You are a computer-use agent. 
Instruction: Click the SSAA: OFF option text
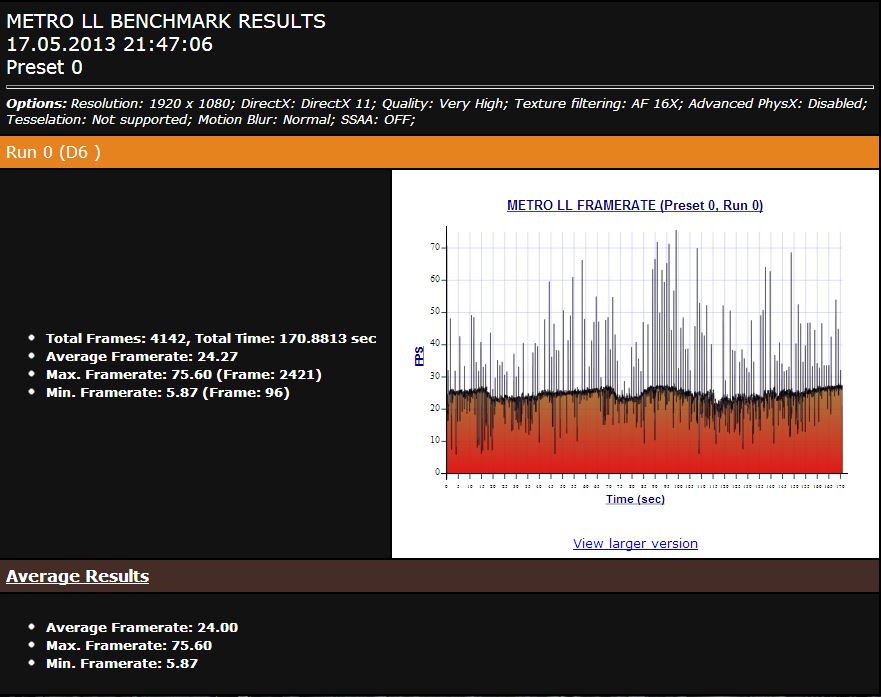click(376, 120)
